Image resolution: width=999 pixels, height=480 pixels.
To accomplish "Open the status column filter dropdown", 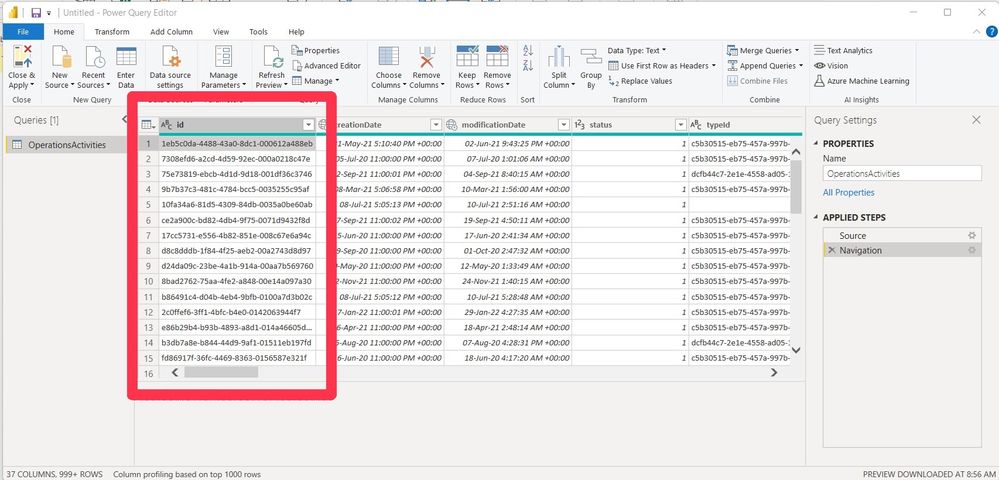I will [680, 125].
